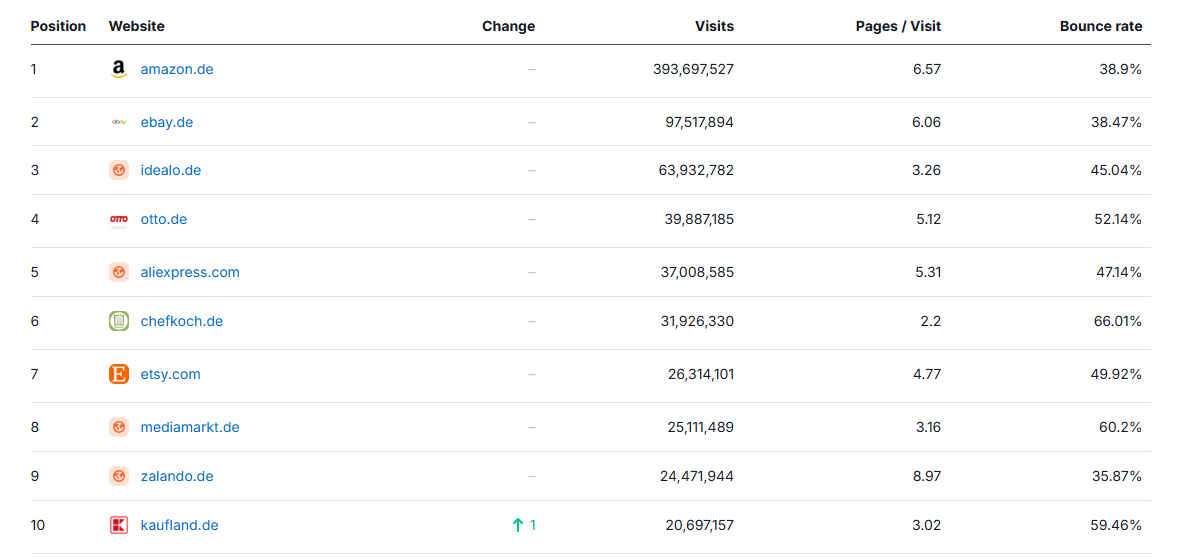Click the Visits column header
This screenshot has height=558, width=1186.
click(x=714, y=26)
